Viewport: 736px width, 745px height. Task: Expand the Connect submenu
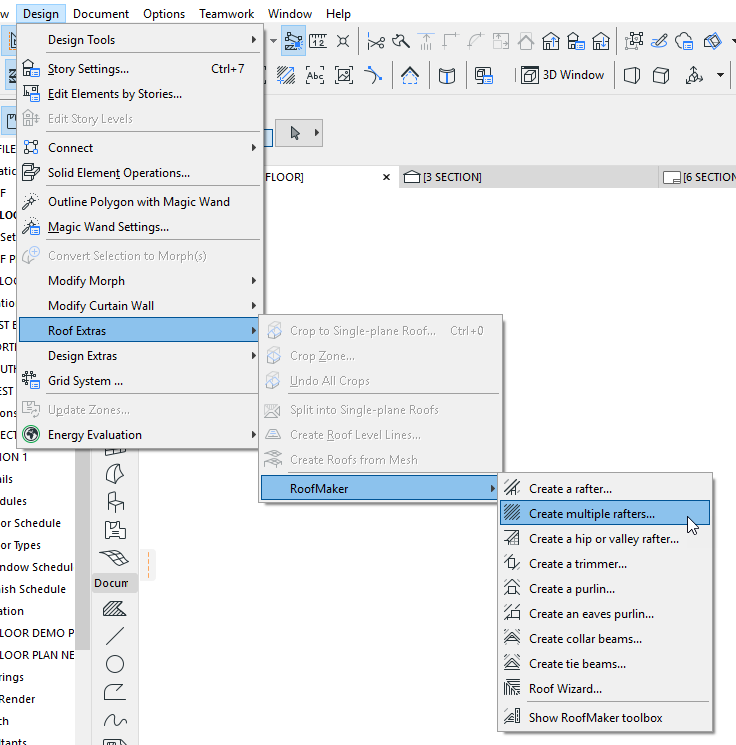pos(140,148)
